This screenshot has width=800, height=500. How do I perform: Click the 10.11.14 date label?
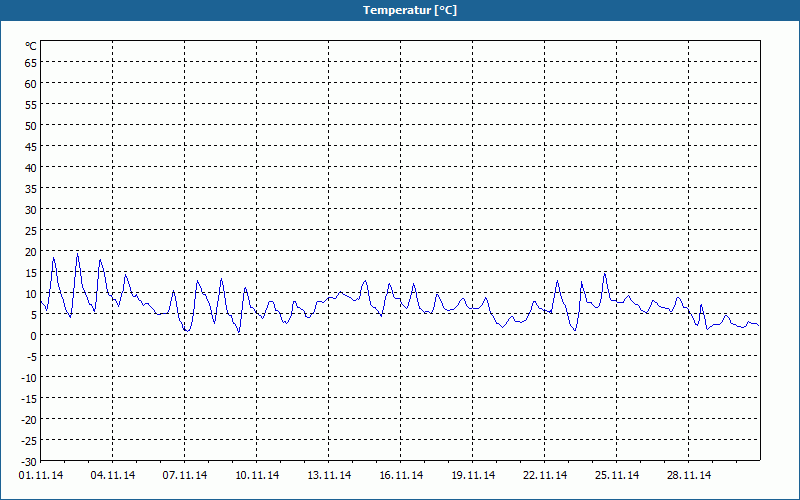[x=257, y=476]
